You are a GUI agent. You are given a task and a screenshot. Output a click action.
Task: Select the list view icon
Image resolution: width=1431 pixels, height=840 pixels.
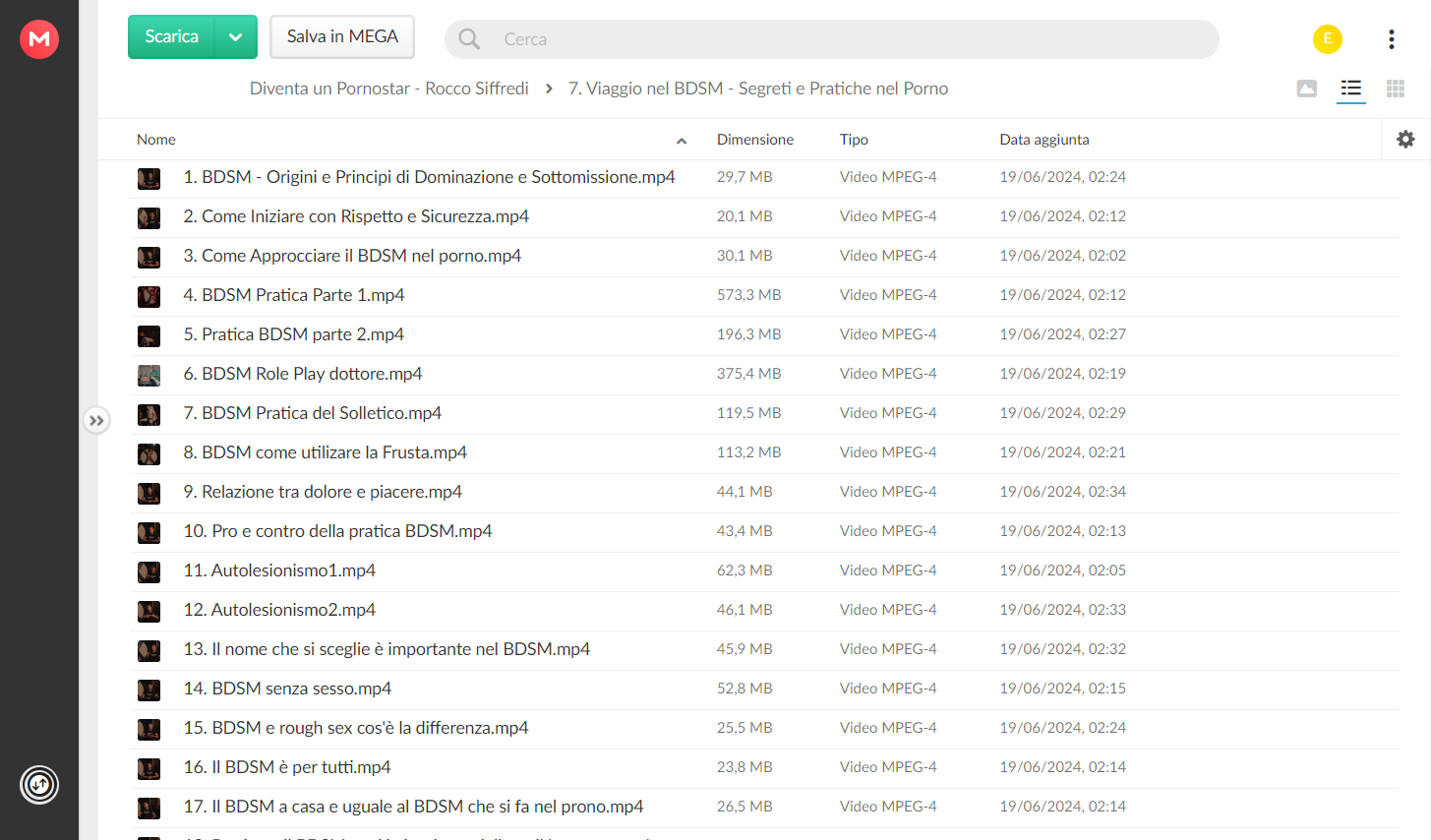coord(1351,90)
